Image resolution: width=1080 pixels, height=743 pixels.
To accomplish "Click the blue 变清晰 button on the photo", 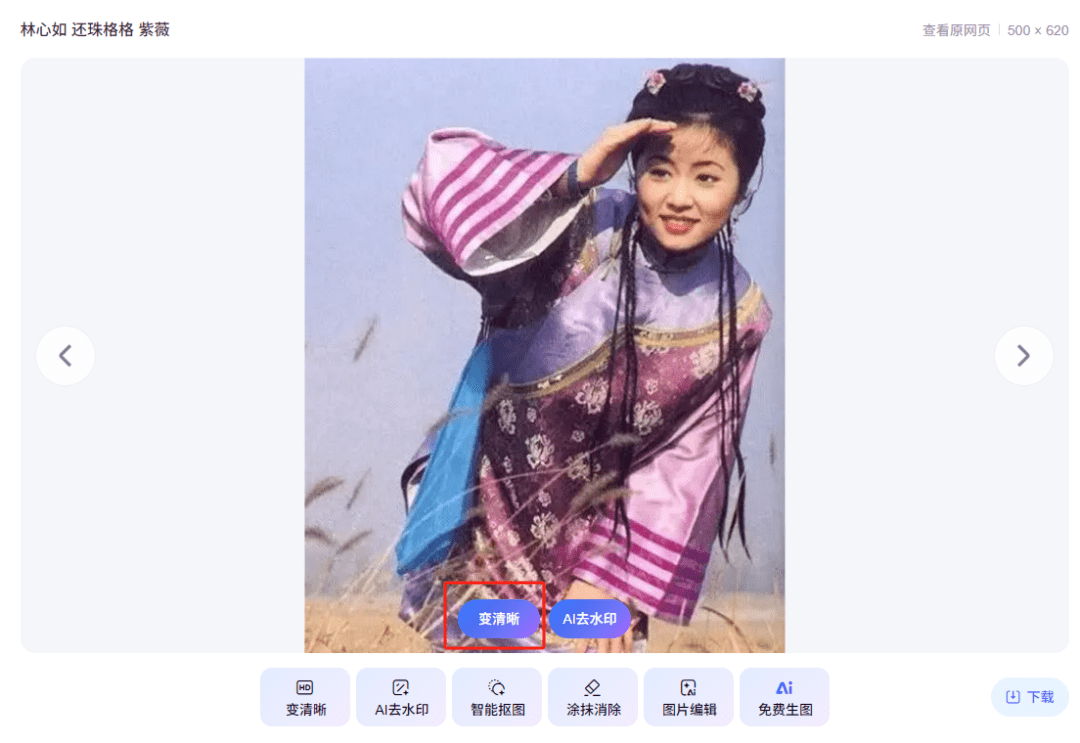I will 499,619.
